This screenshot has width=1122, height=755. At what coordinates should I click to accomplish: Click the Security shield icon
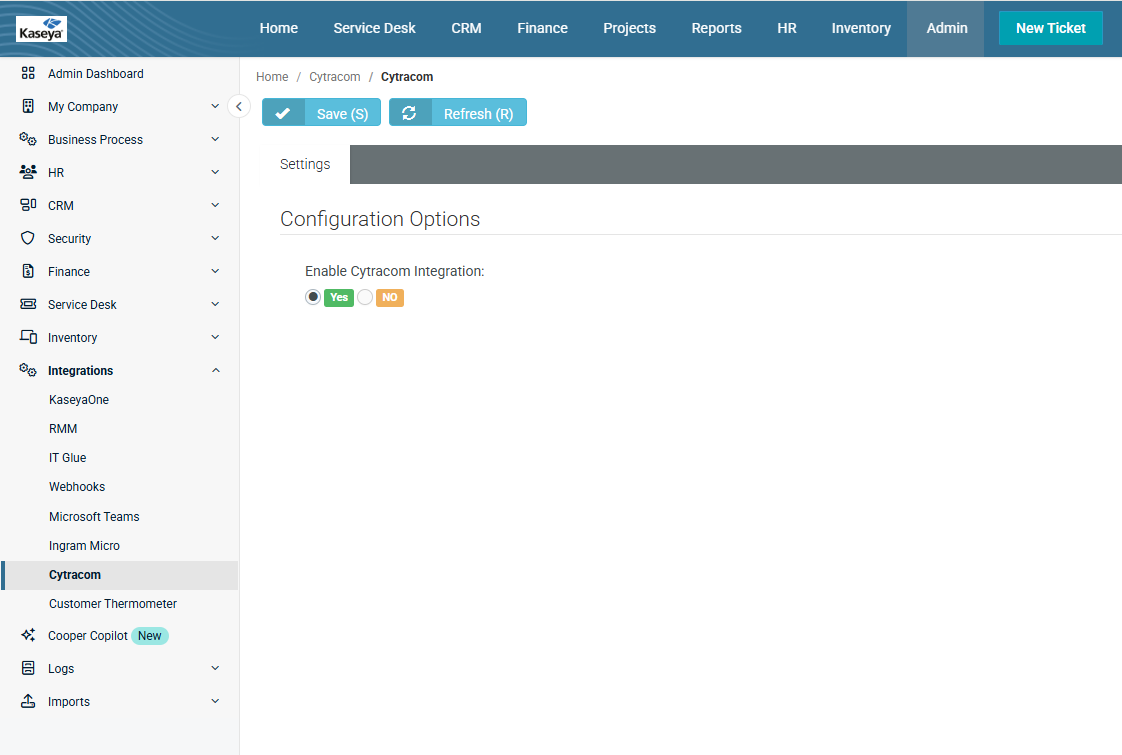pos(28,238)
